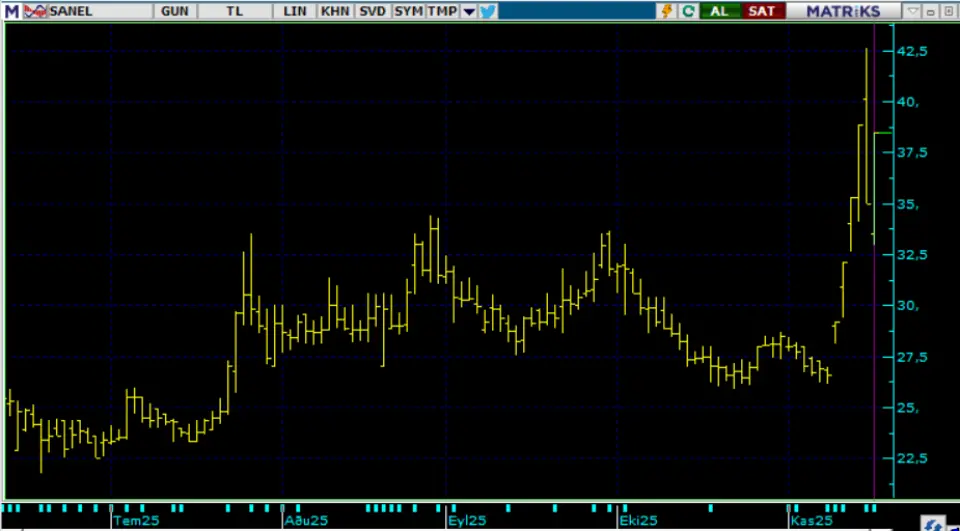Toggle the TL currency setting

[234, 11]
